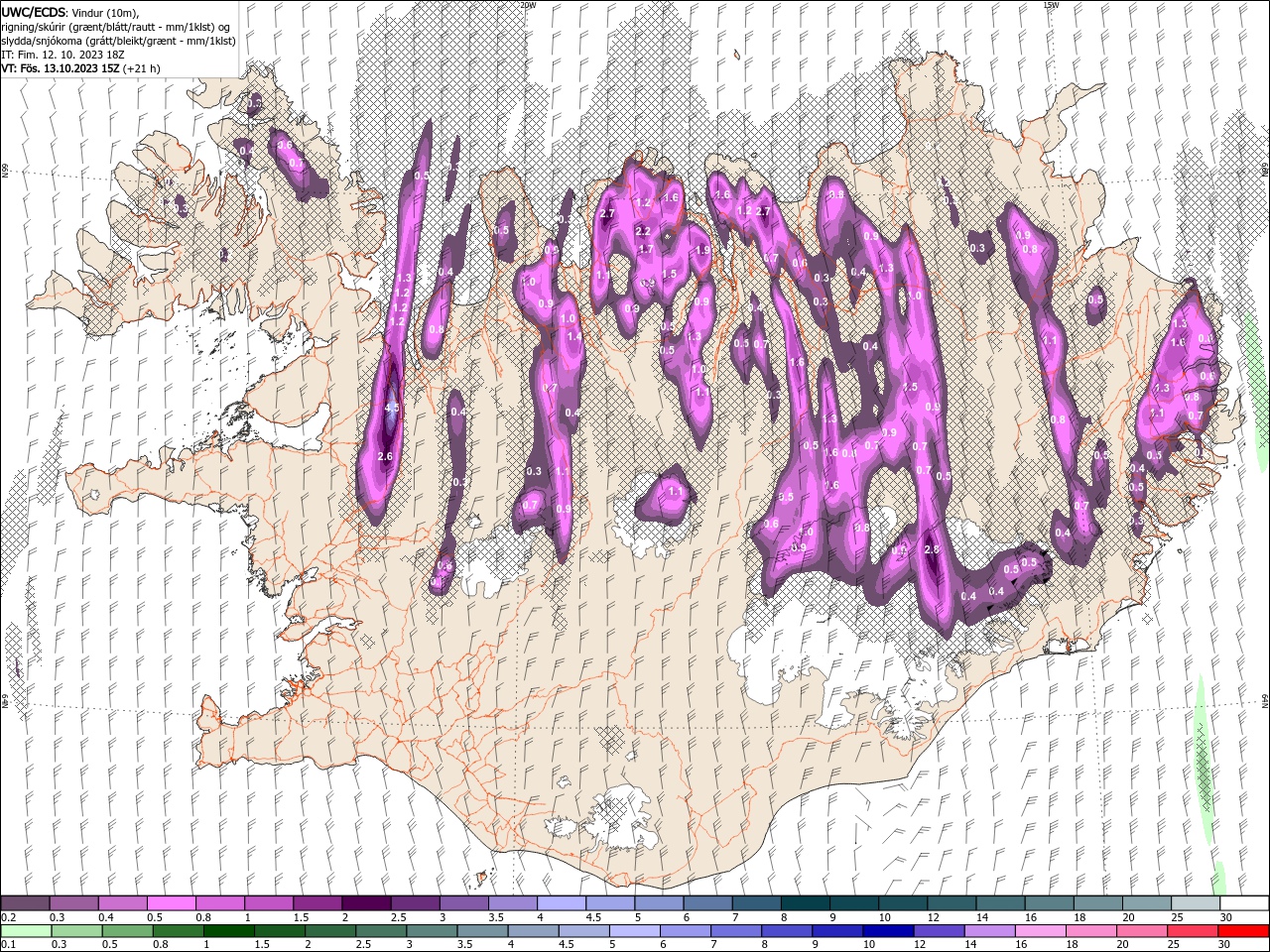Viewport: 1270px width, 952px height.
Task: Click the 1.9 value on the northern map
Action: coord(702,251)
